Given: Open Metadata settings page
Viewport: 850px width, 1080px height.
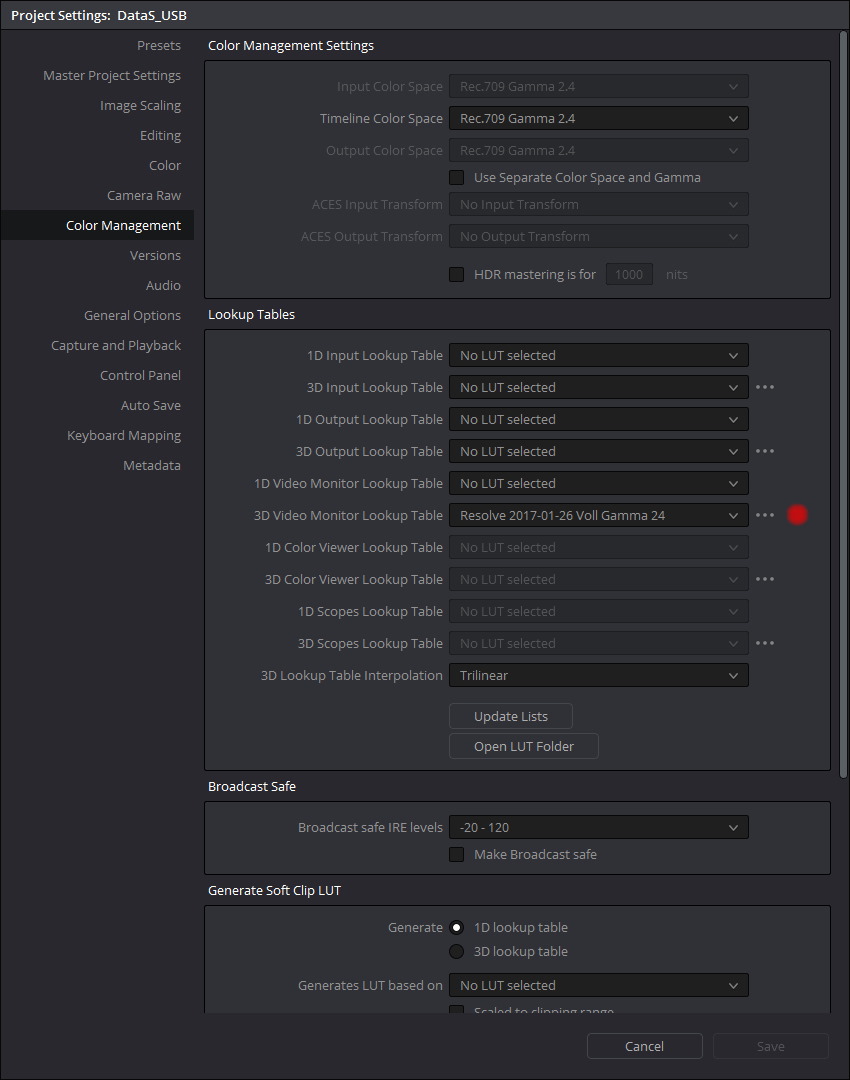Looking at the screenshot, I should [152, 466].
